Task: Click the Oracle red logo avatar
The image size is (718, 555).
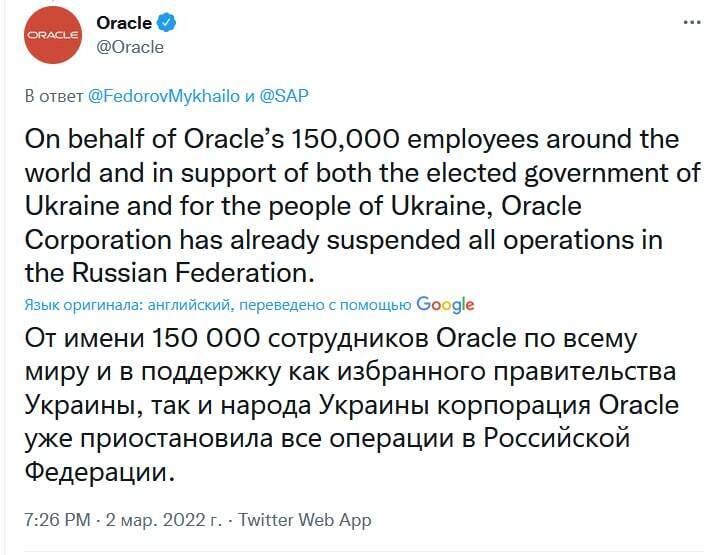Action: coord(50,35)
